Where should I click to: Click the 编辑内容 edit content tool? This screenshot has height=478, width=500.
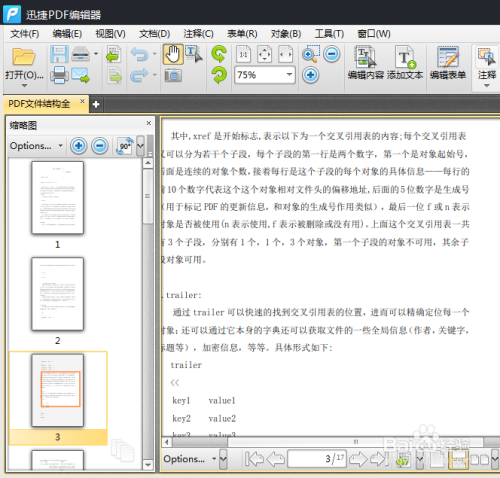point(366,63)
